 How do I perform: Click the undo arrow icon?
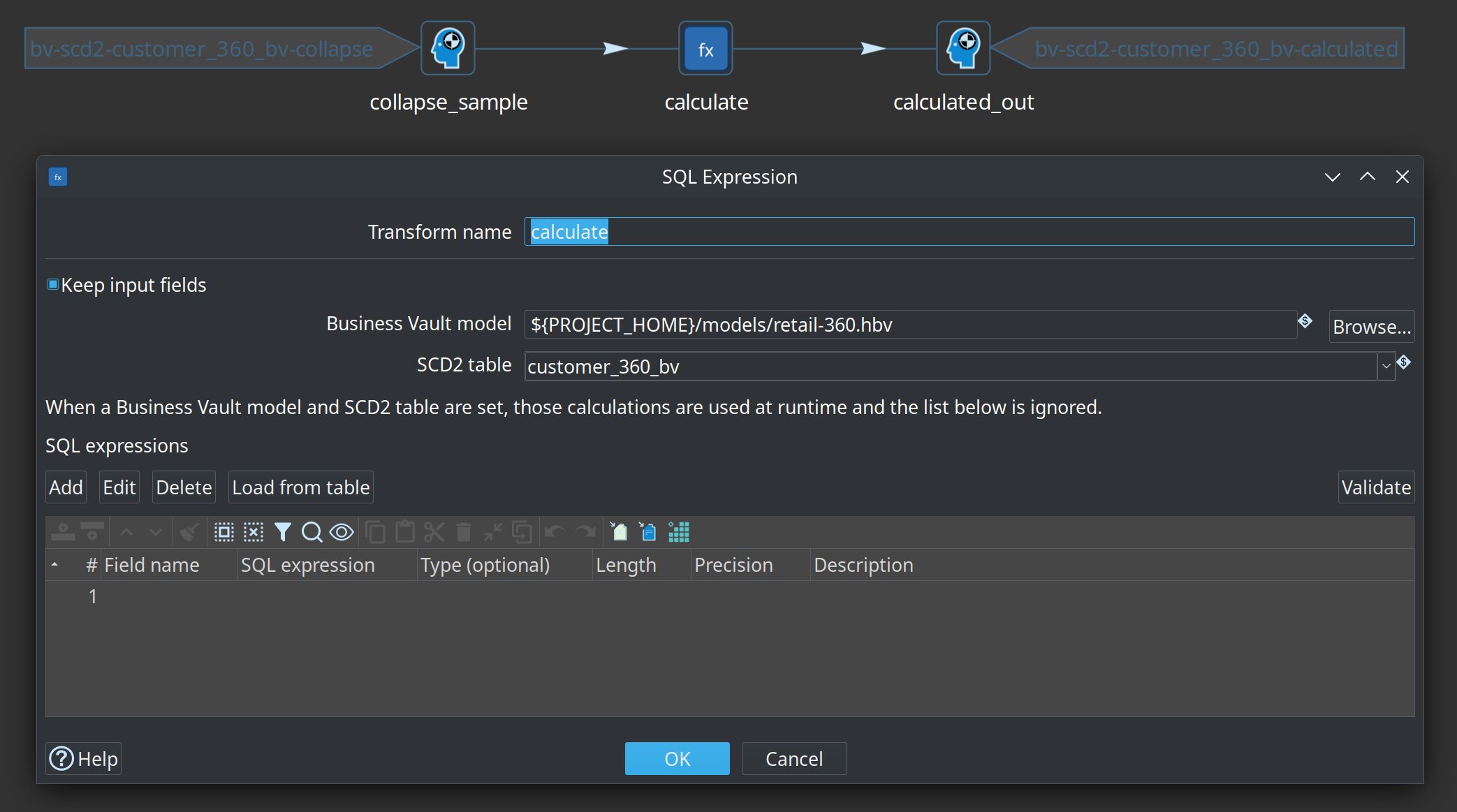[x=555, y=532]
